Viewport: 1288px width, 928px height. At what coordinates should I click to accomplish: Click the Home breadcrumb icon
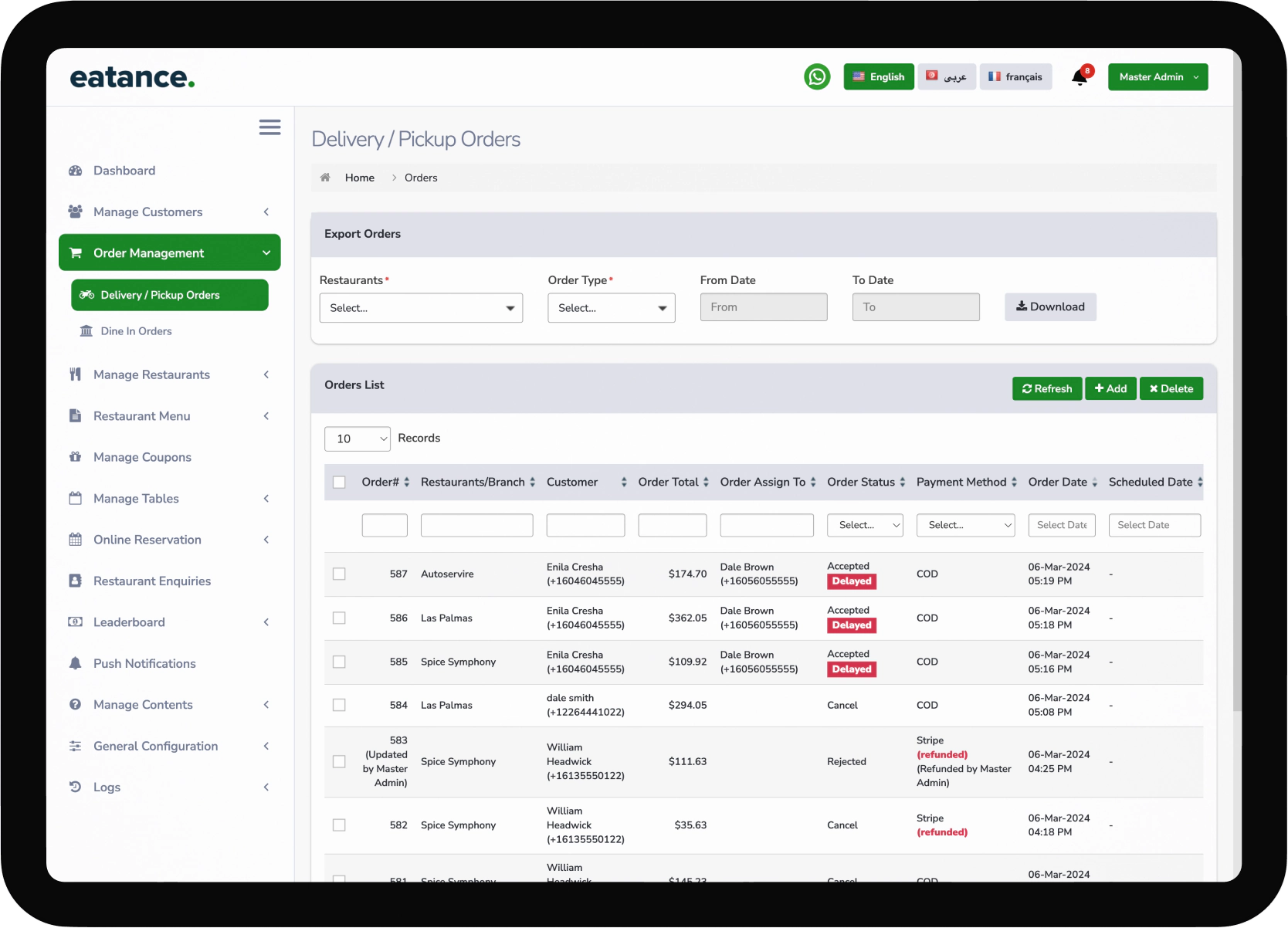[325, 177]
